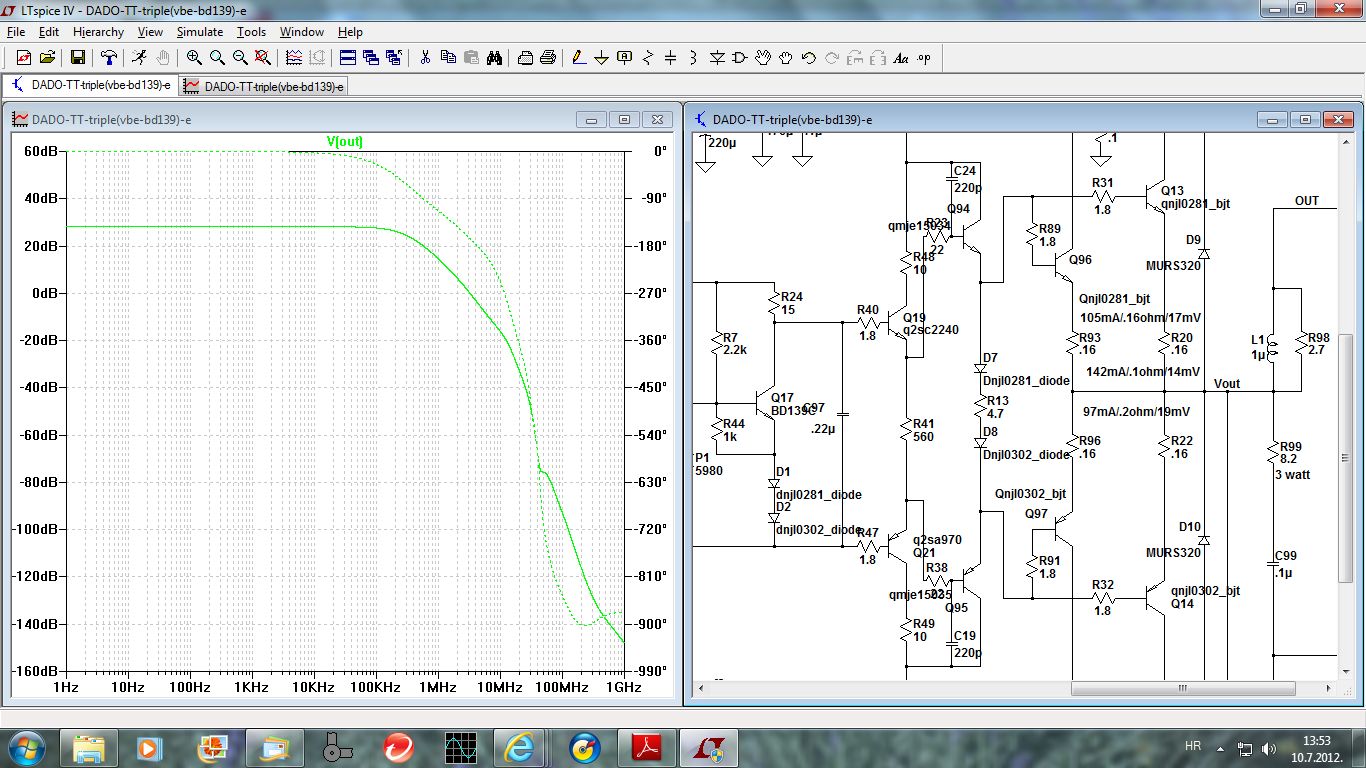Screen dimensions: 1366x768
Task: Select the Move hand tool
Action: pyautogui.click(x=763, y=58)
